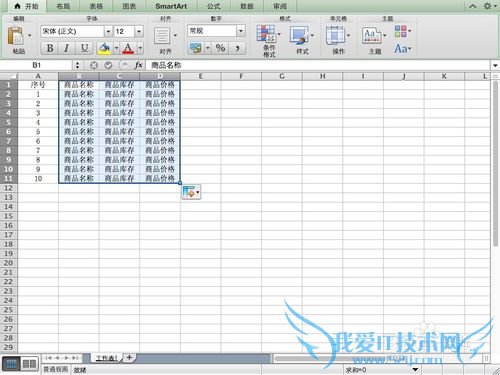
Task: Go to first sheet navigation arrow
Action: [x=49, y=358]
